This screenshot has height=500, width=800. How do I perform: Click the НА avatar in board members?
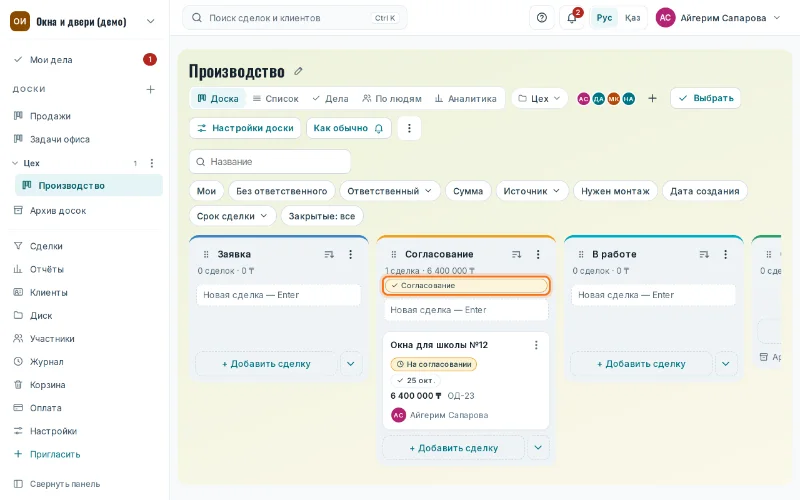[x=629, y=98]
